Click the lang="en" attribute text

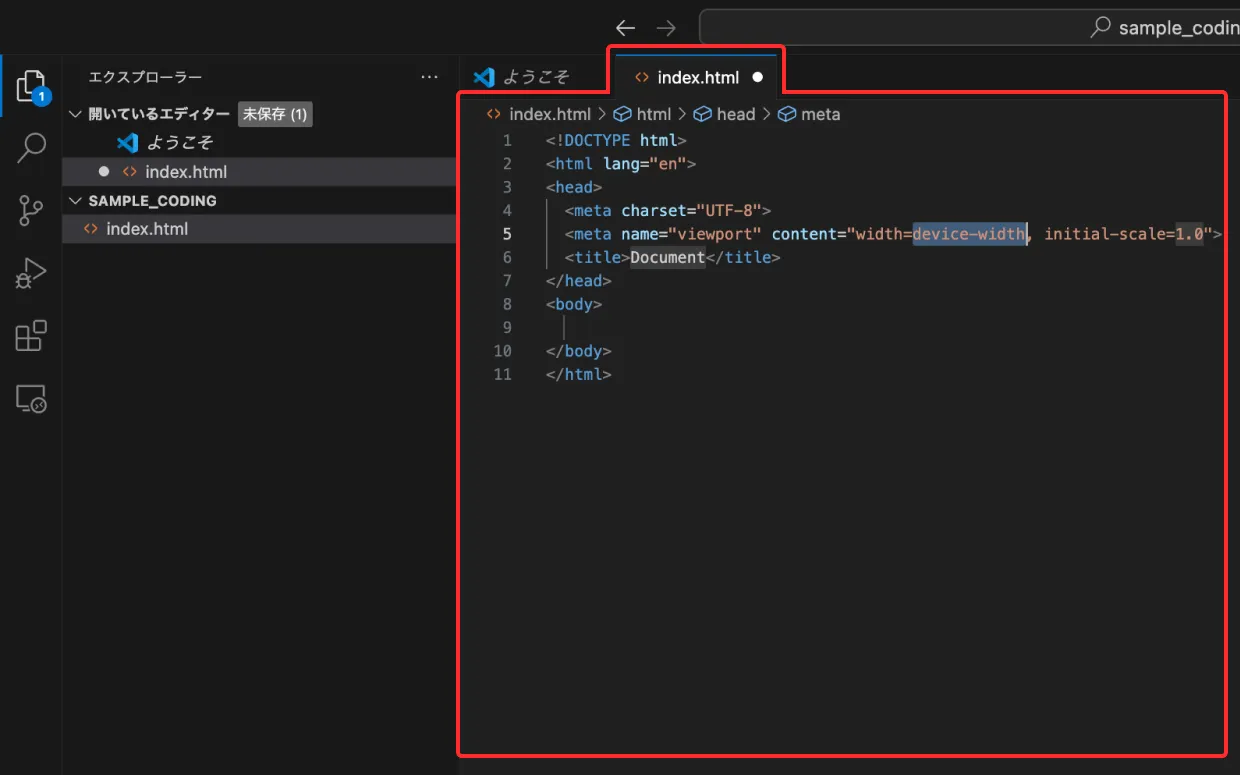click(x=645, y=164)
